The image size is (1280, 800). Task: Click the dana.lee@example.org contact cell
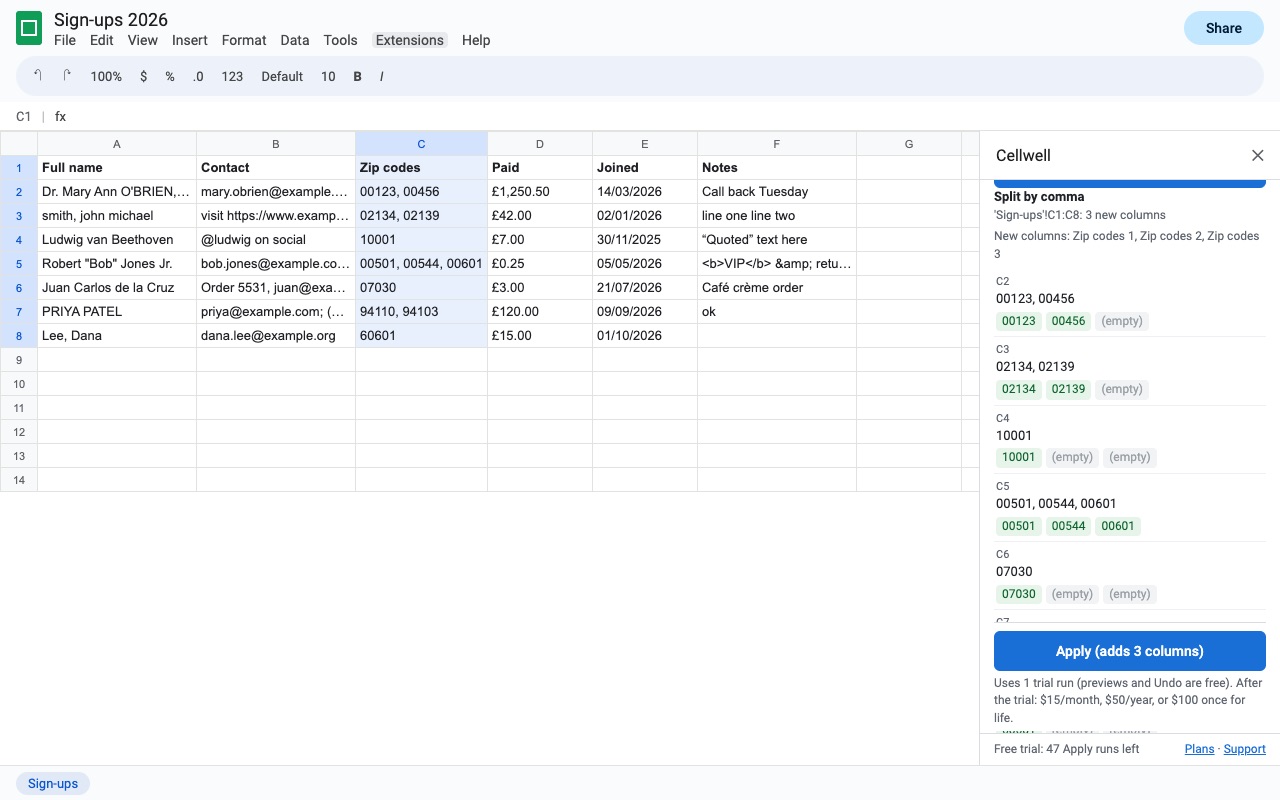point(276,336)
